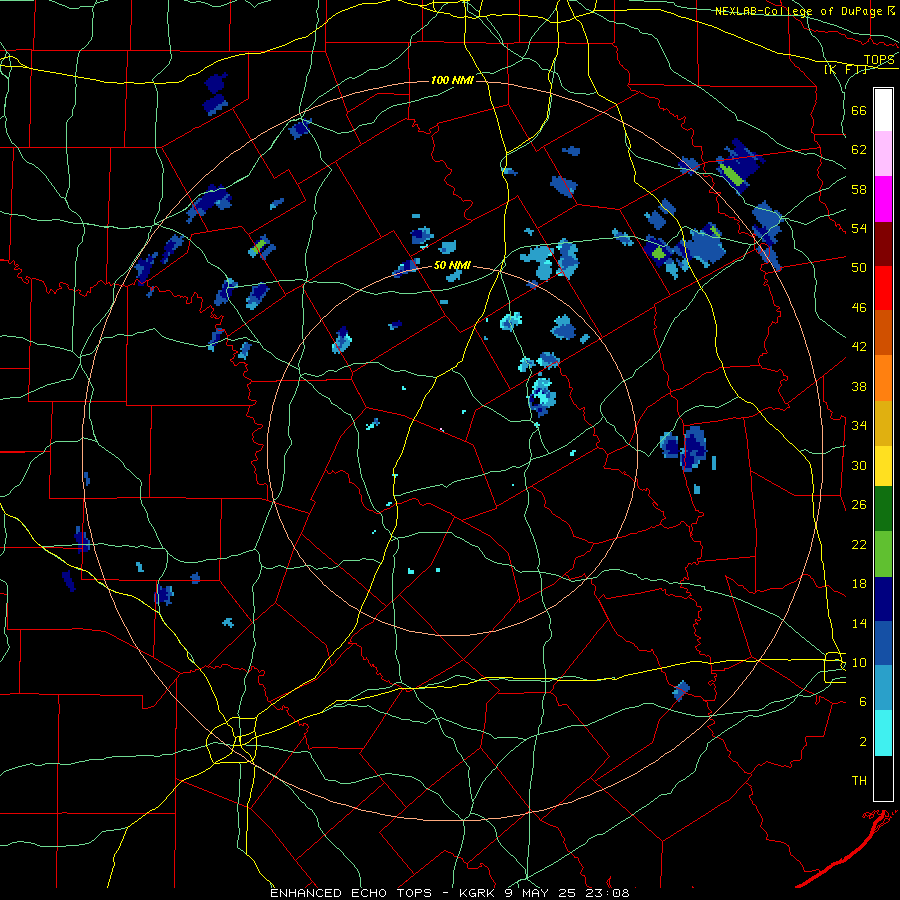Image resolution: width=900 pixels, height=900 pixels.
Task: Click the 10 value on the scale
Action: pos(859,662)
